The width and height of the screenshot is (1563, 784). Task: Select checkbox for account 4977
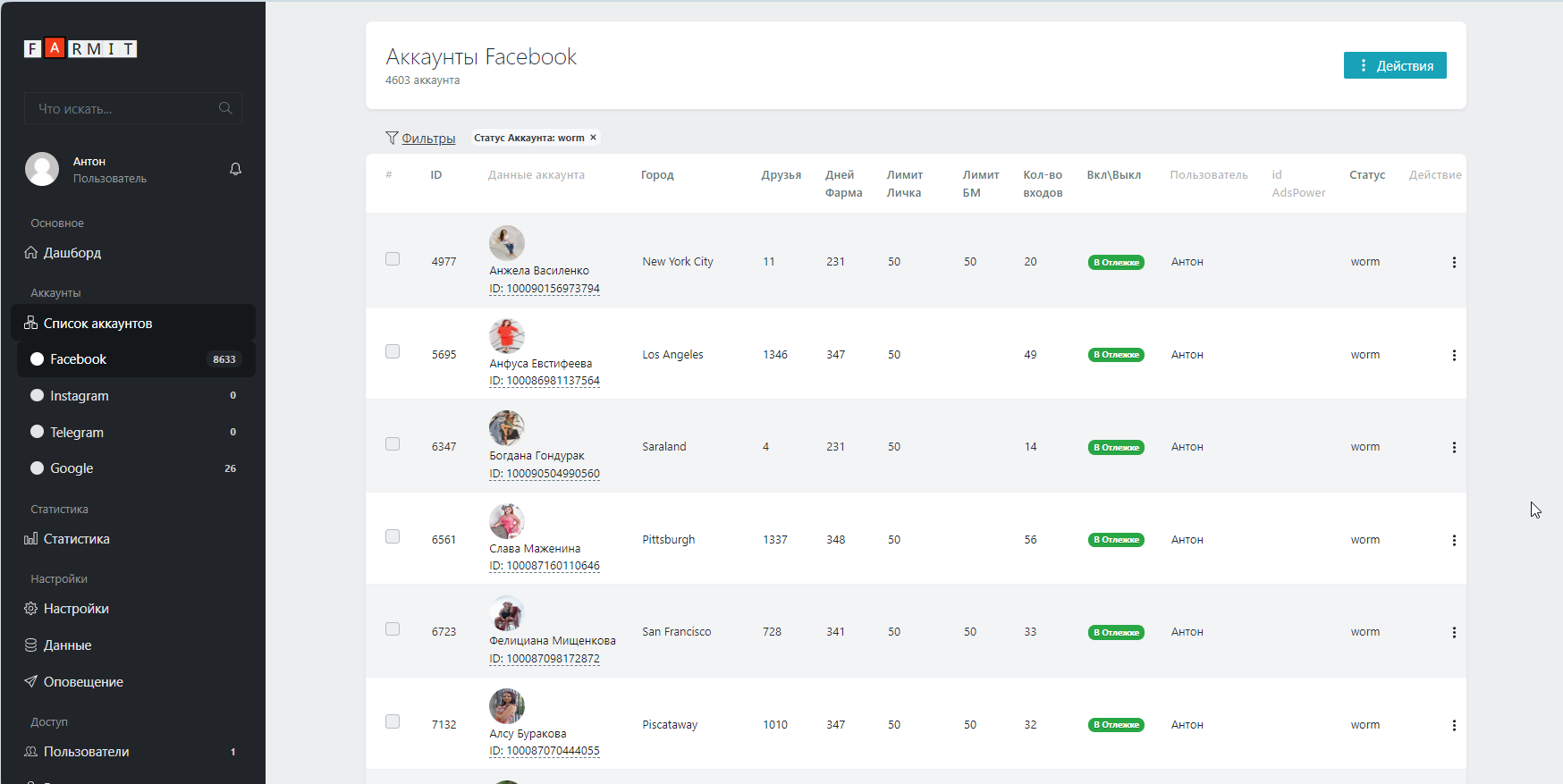pos(393,259)
